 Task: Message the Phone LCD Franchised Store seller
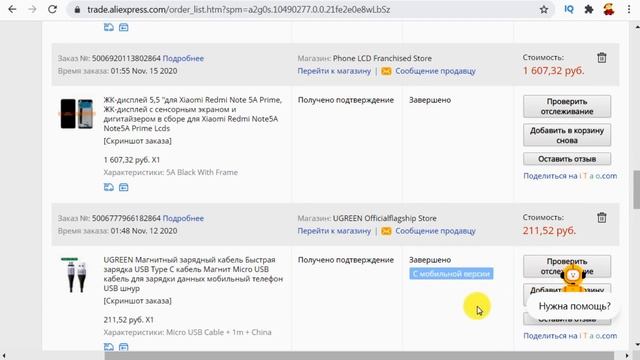coord(436,71)
